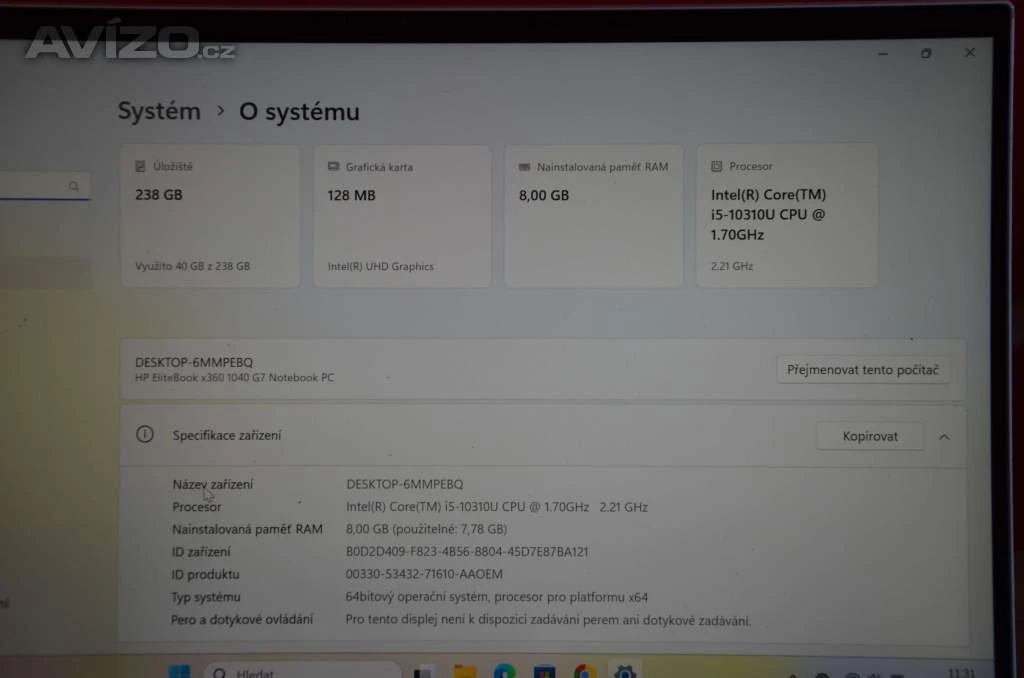Click the info icon beside Specifikace zařízení
1024x678 pixels.
click(x=144, y=434)
